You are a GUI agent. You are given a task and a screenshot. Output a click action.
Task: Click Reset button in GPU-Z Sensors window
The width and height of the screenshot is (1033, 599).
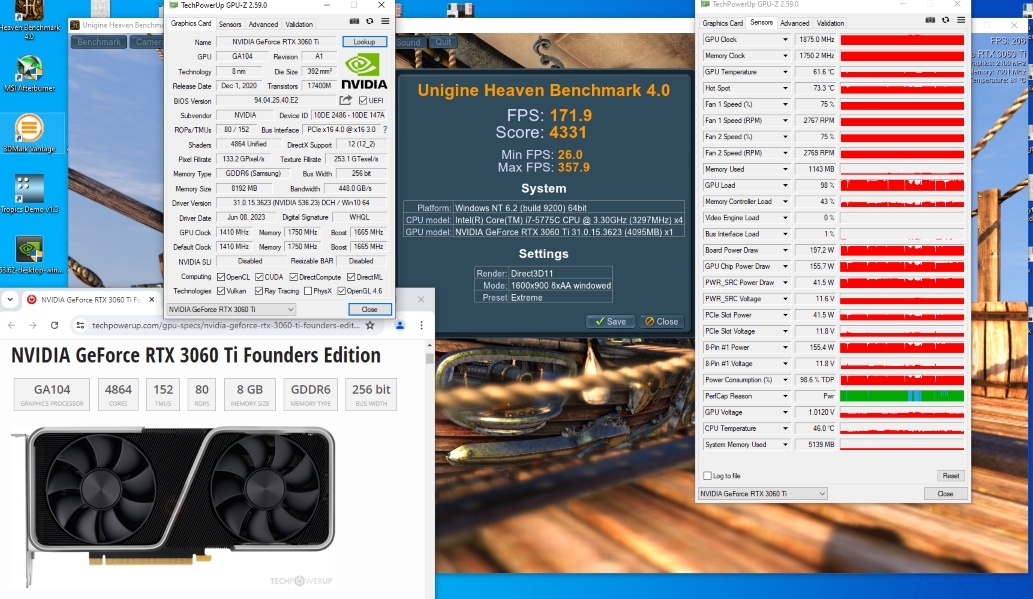[x=951, y=475]
